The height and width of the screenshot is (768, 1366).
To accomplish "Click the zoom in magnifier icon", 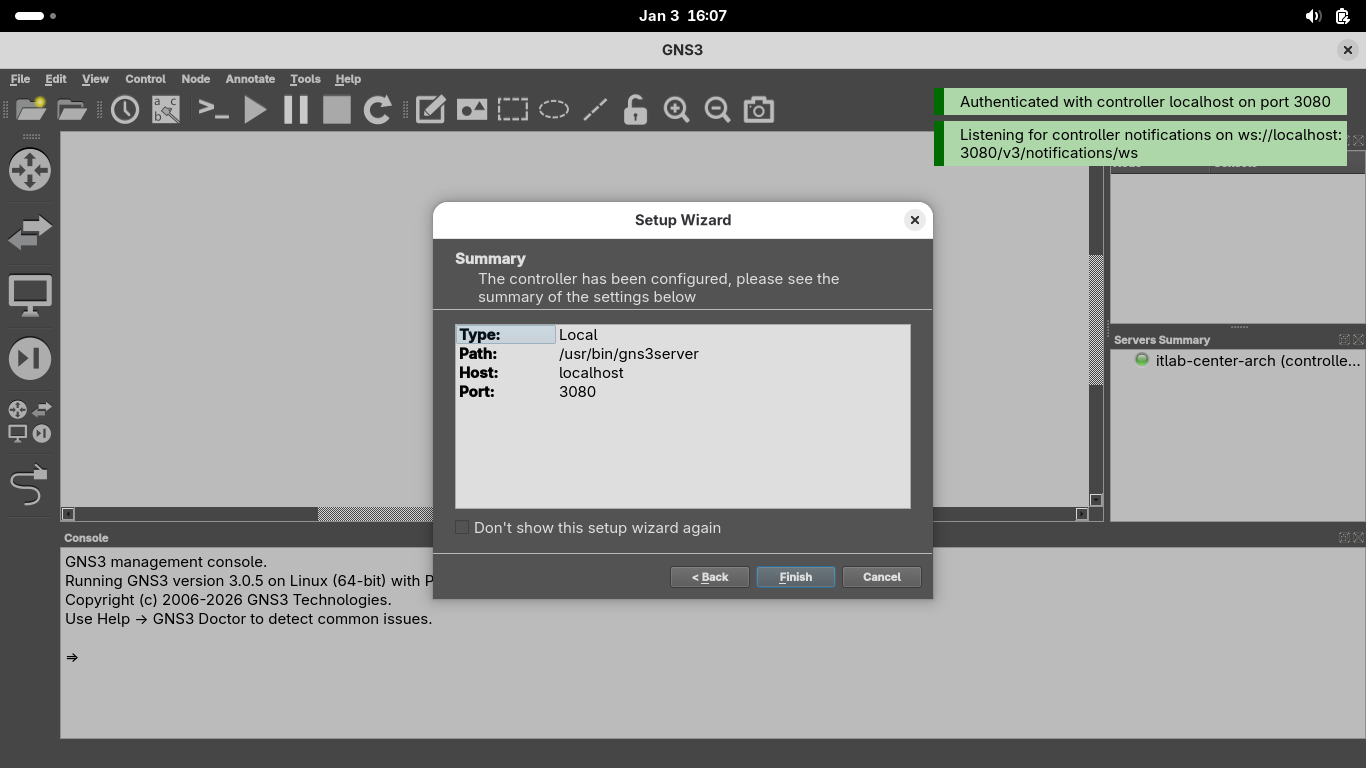I will point(677,109).
